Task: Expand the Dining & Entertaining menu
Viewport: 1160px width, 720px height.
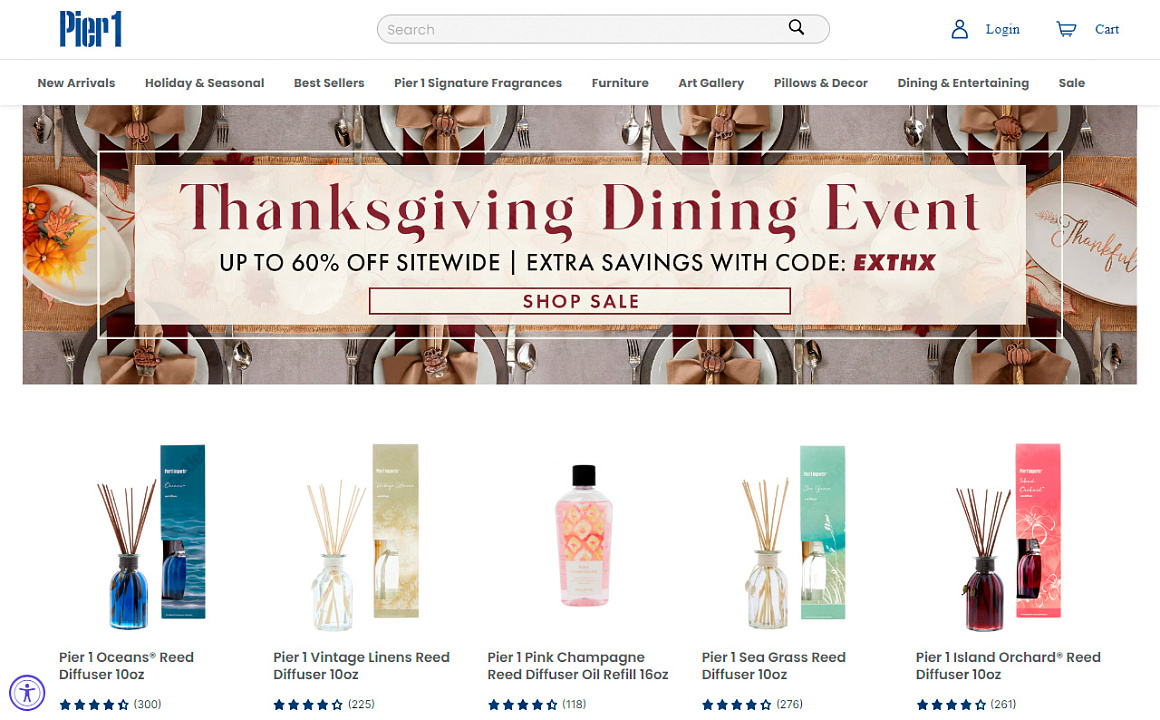Action: coord(962,83)
